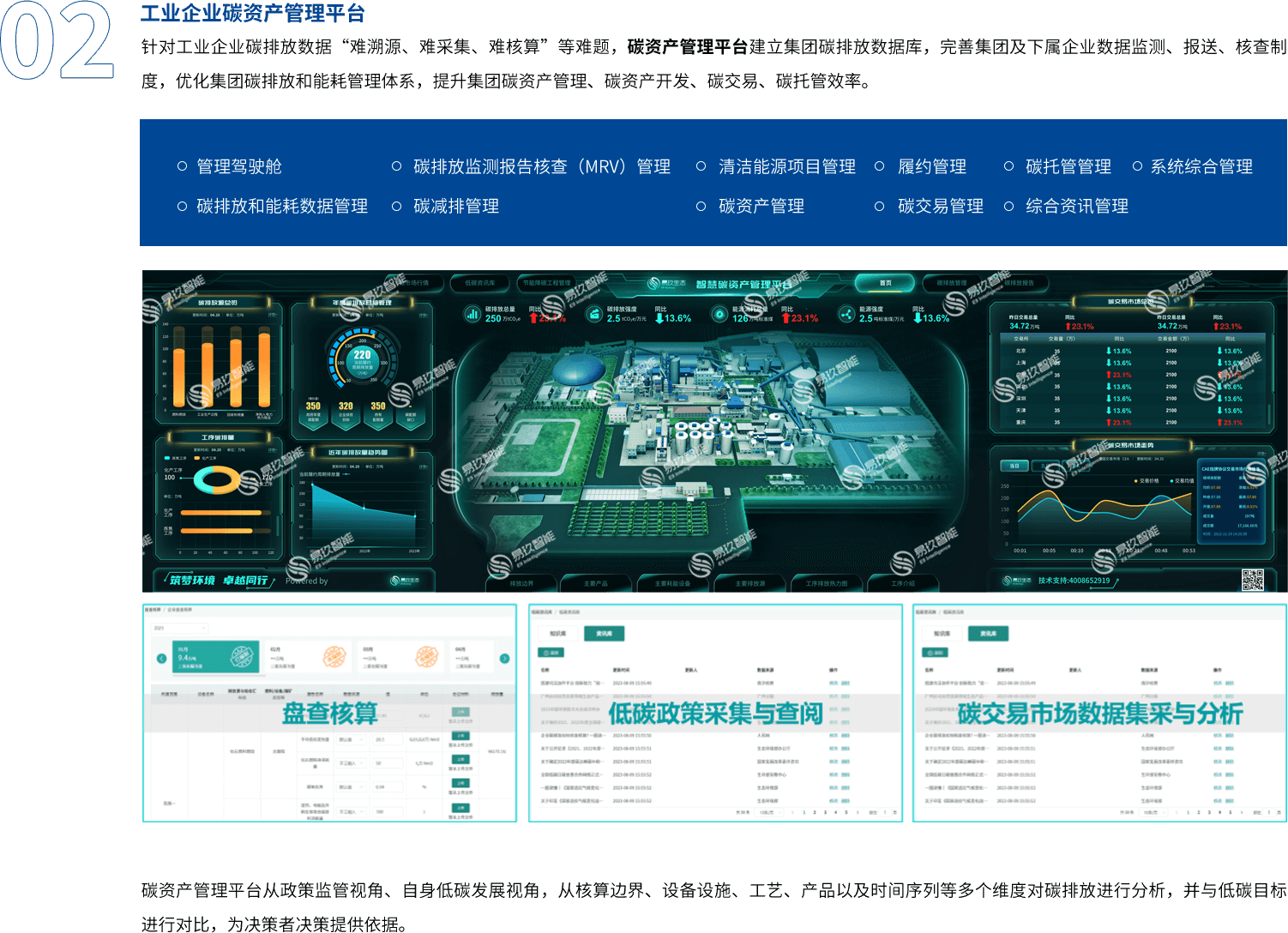Image resolution: width=1288 pixels, height=933 pixels.
Task: Click the QR code in bottom bar
Action: [x=1252, y=581]
